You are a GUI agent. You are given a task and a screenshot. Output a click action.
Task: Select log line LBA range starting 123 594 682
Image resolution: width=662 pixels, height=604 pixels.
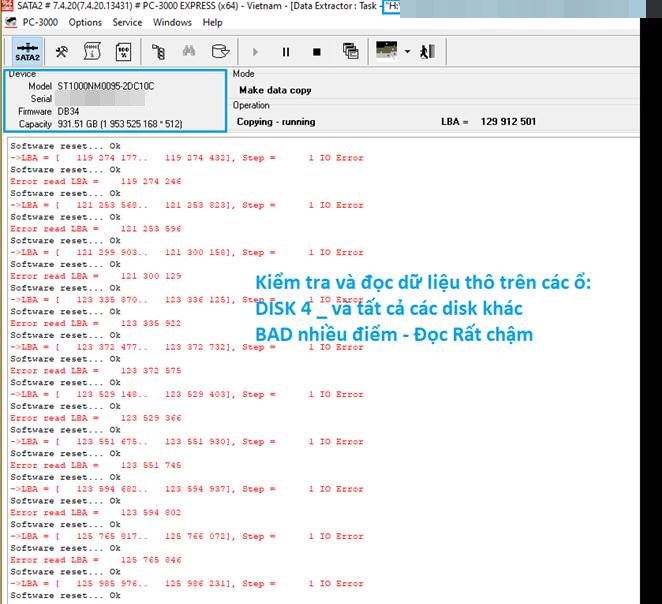(187, 489)
